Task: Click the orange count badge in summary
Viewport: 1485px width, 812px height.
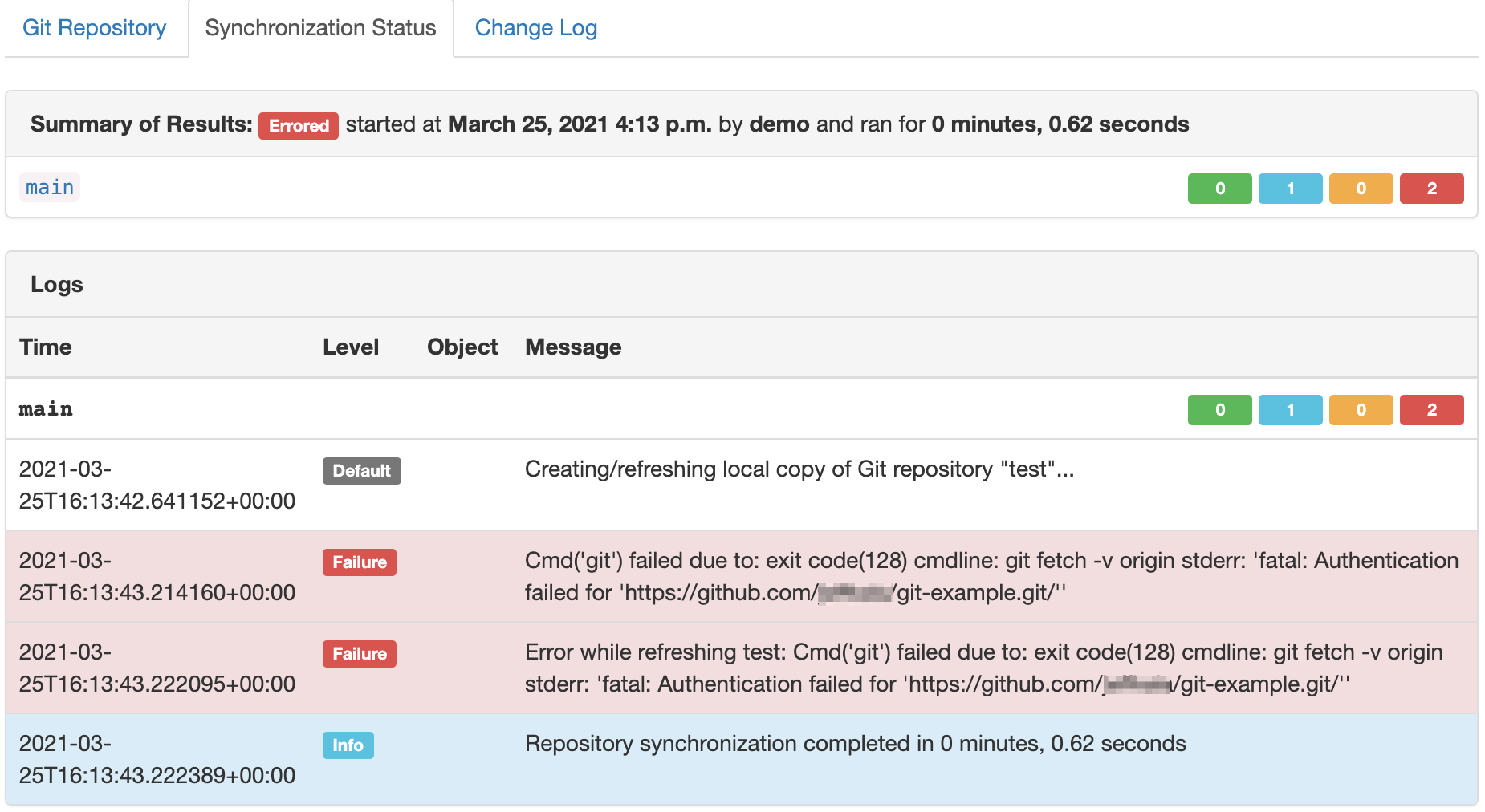Action: (1361, 189)
